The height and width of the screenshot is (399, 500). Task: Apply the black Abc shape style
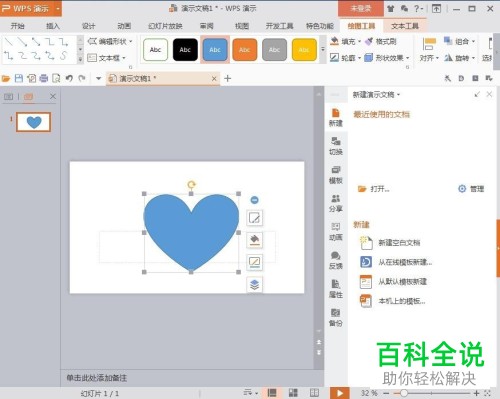[185, 50]
